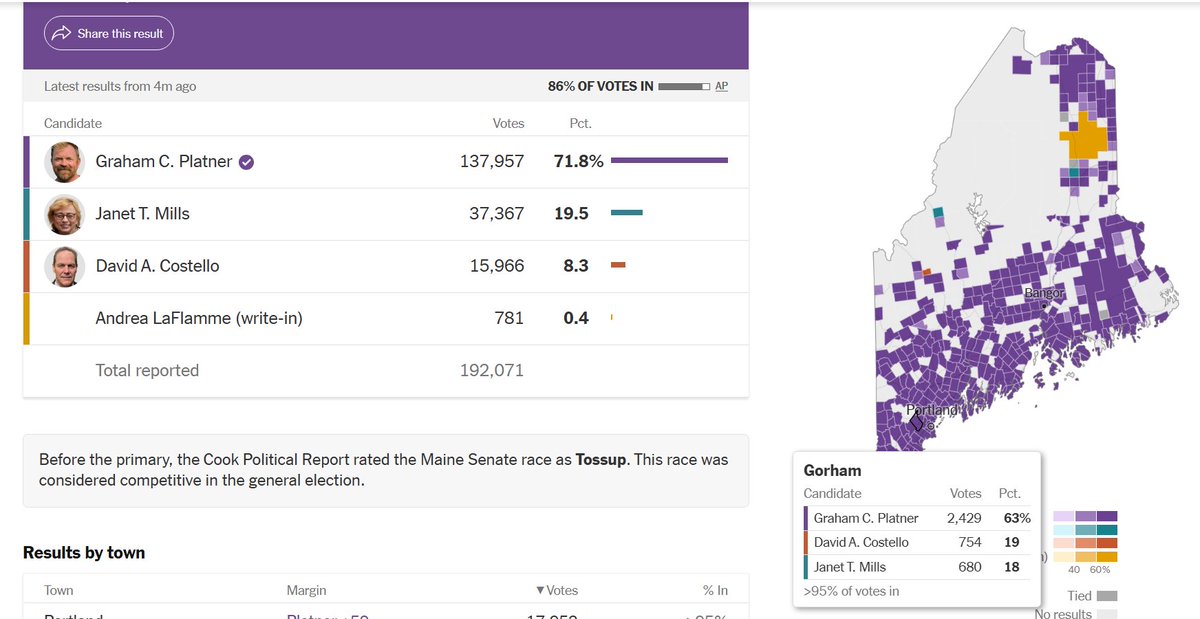Image resolution: width=1200 pixels, height=619 pixels.
Task: Click the >95% of votes in note
Action: click(x=851, y=591)
